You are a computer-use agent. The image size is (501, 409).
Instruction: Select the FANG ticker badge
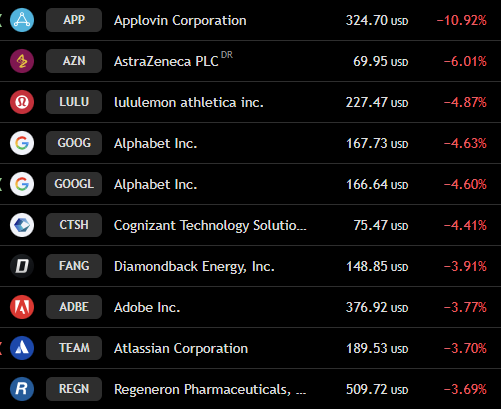coord(74,266)
